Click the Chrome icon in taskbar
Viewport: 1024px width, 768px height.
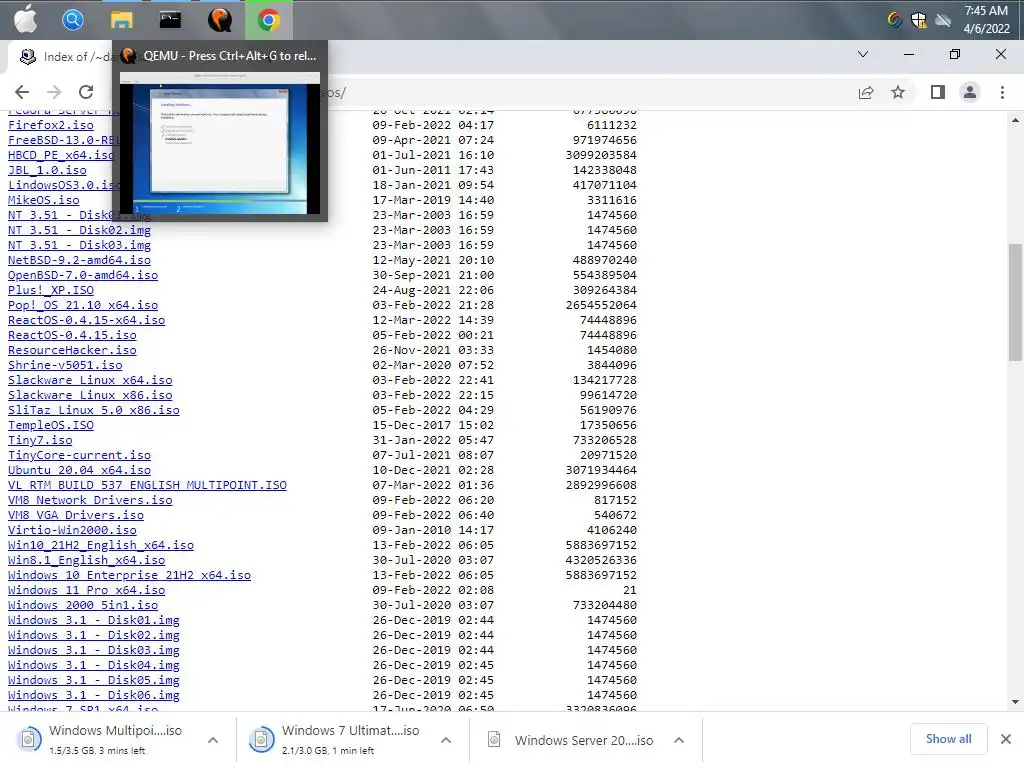pyautogui.click(x=268, y=20)
